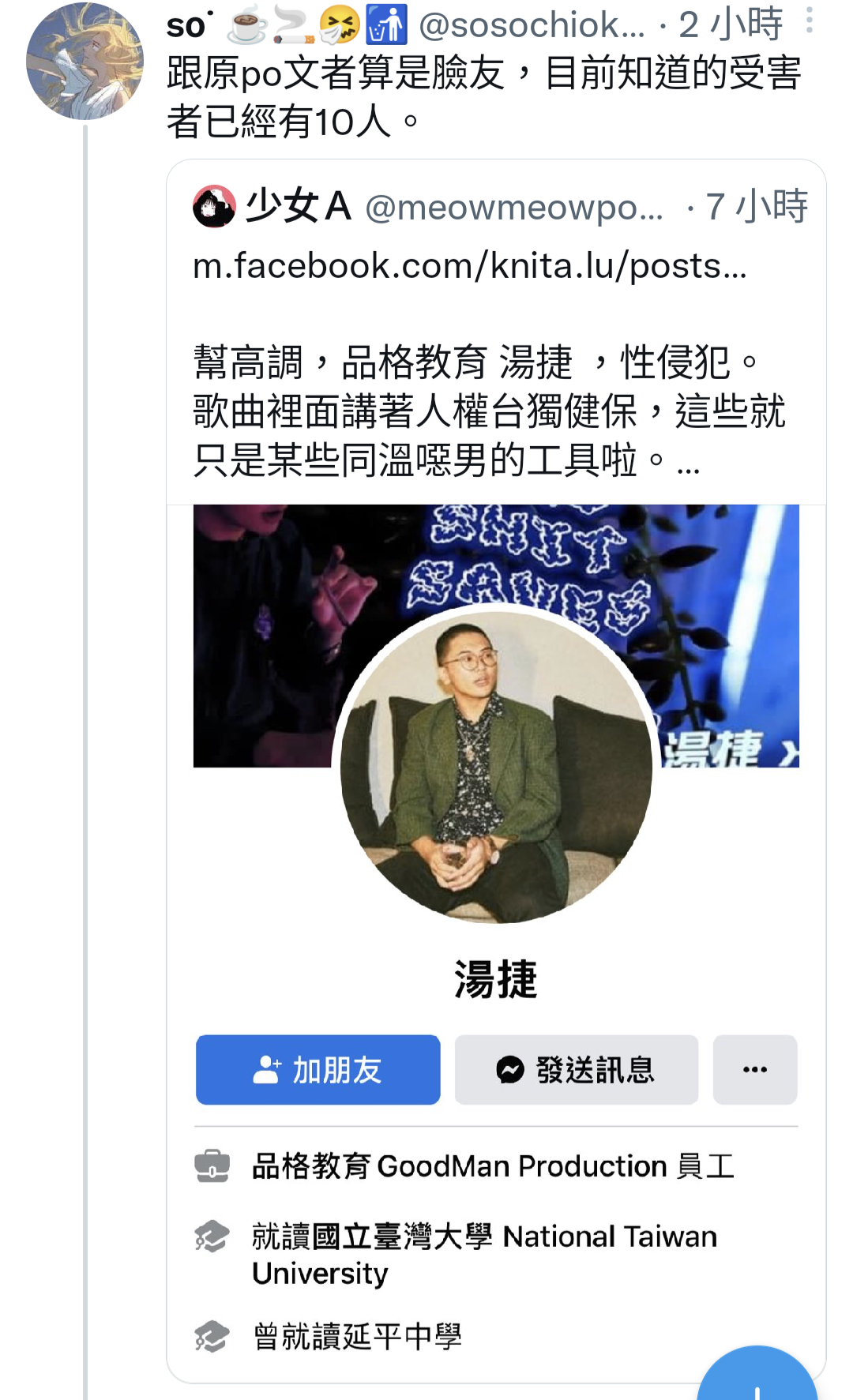Tap the briefcase workplace icon
Viewport: 853px width, 1400px height.
click(x=212, y=1165)
